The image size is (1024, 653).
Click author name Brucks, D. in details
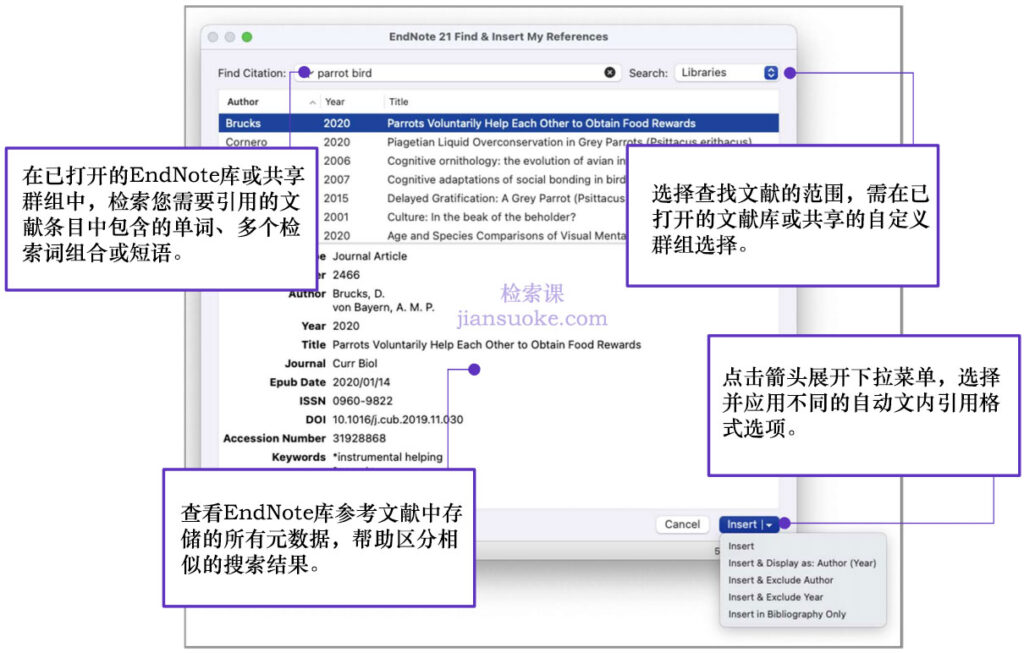tap(359, 294)
